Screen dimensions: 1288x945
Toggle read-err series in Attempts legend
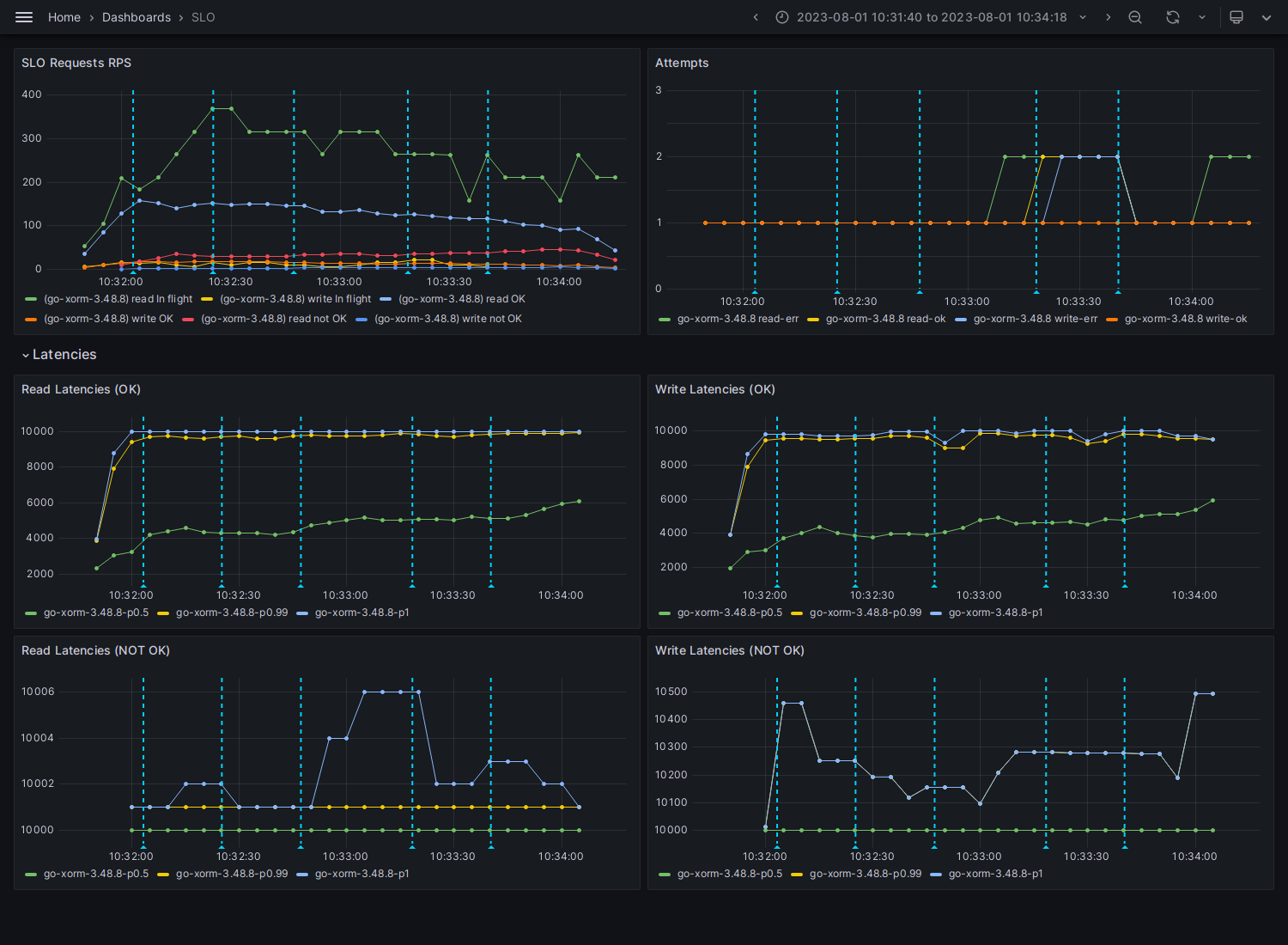tap(738, 319)
